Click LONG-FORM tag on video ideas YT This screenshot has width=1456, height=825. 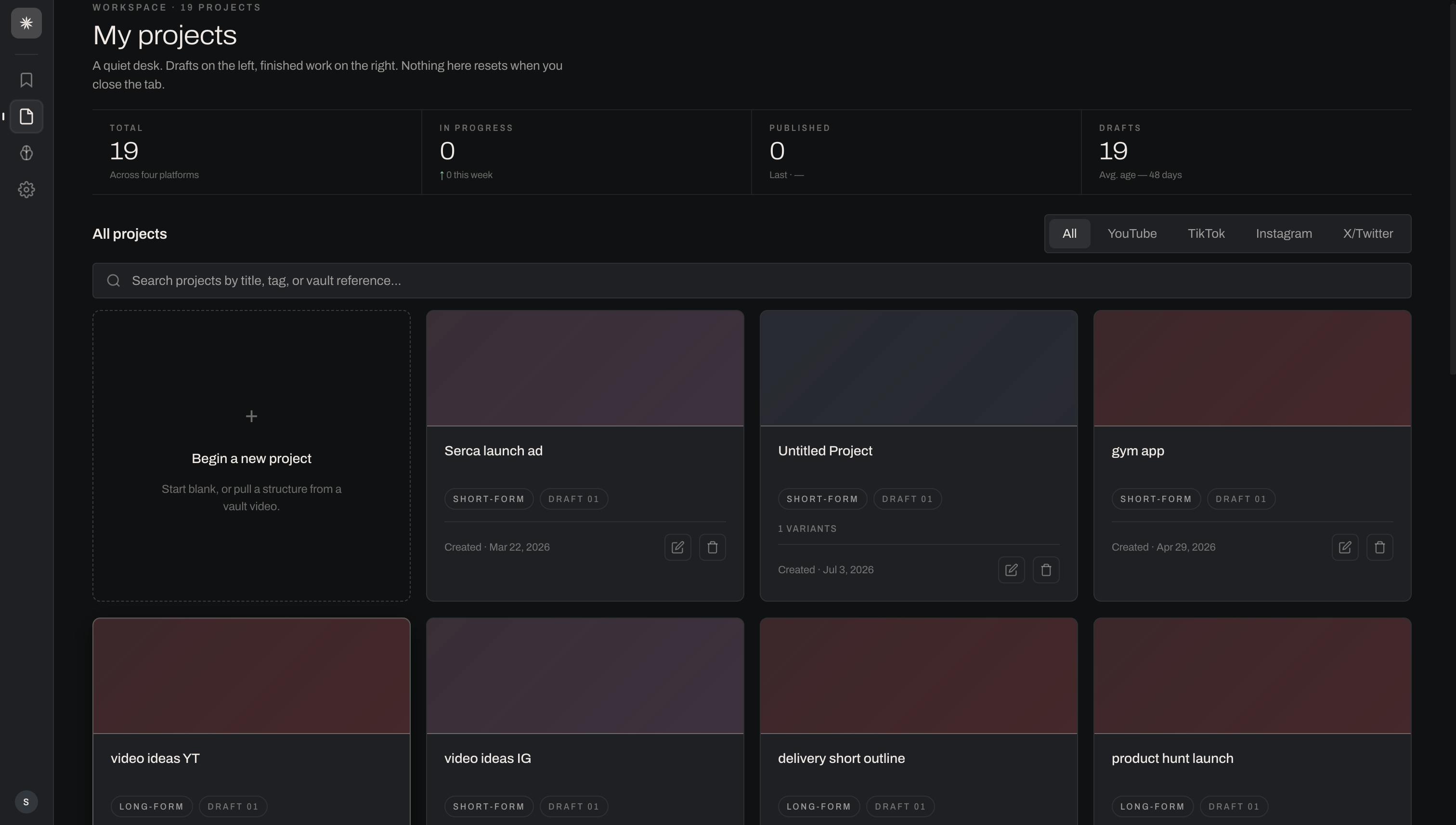(151, 807)
